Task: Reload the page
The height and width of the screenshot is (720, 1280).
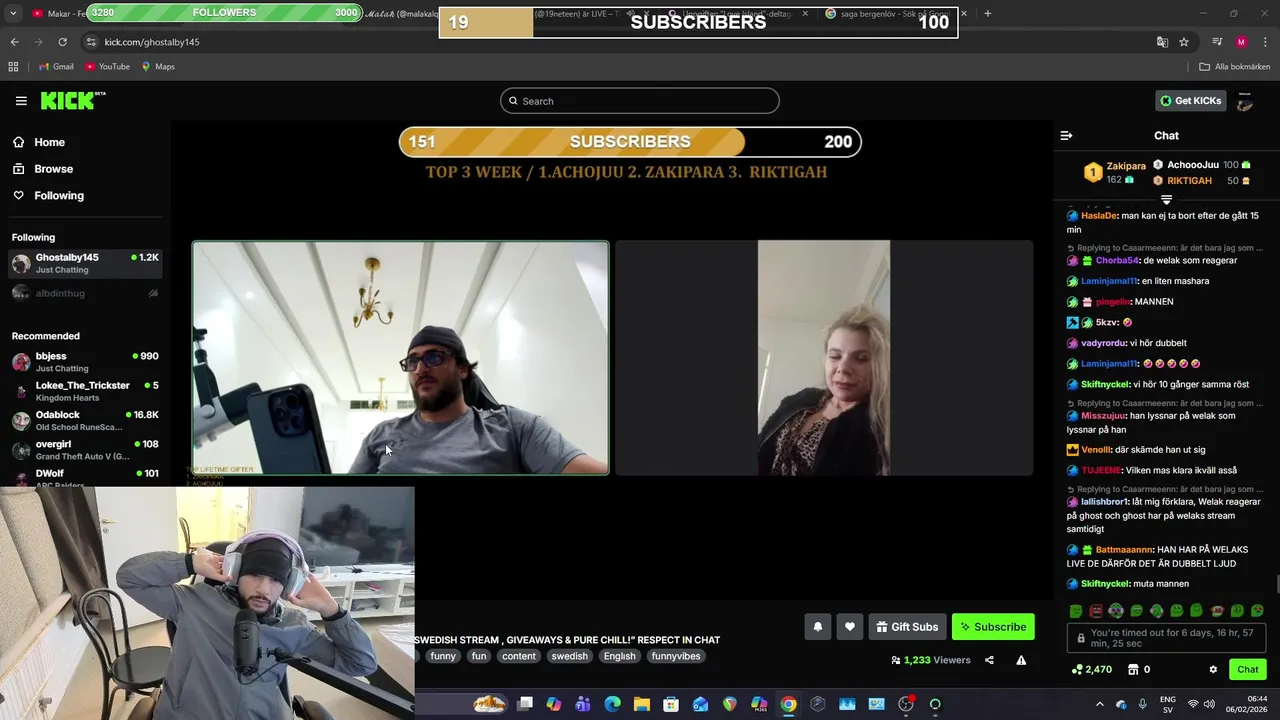Action: (x=62, y=42)
